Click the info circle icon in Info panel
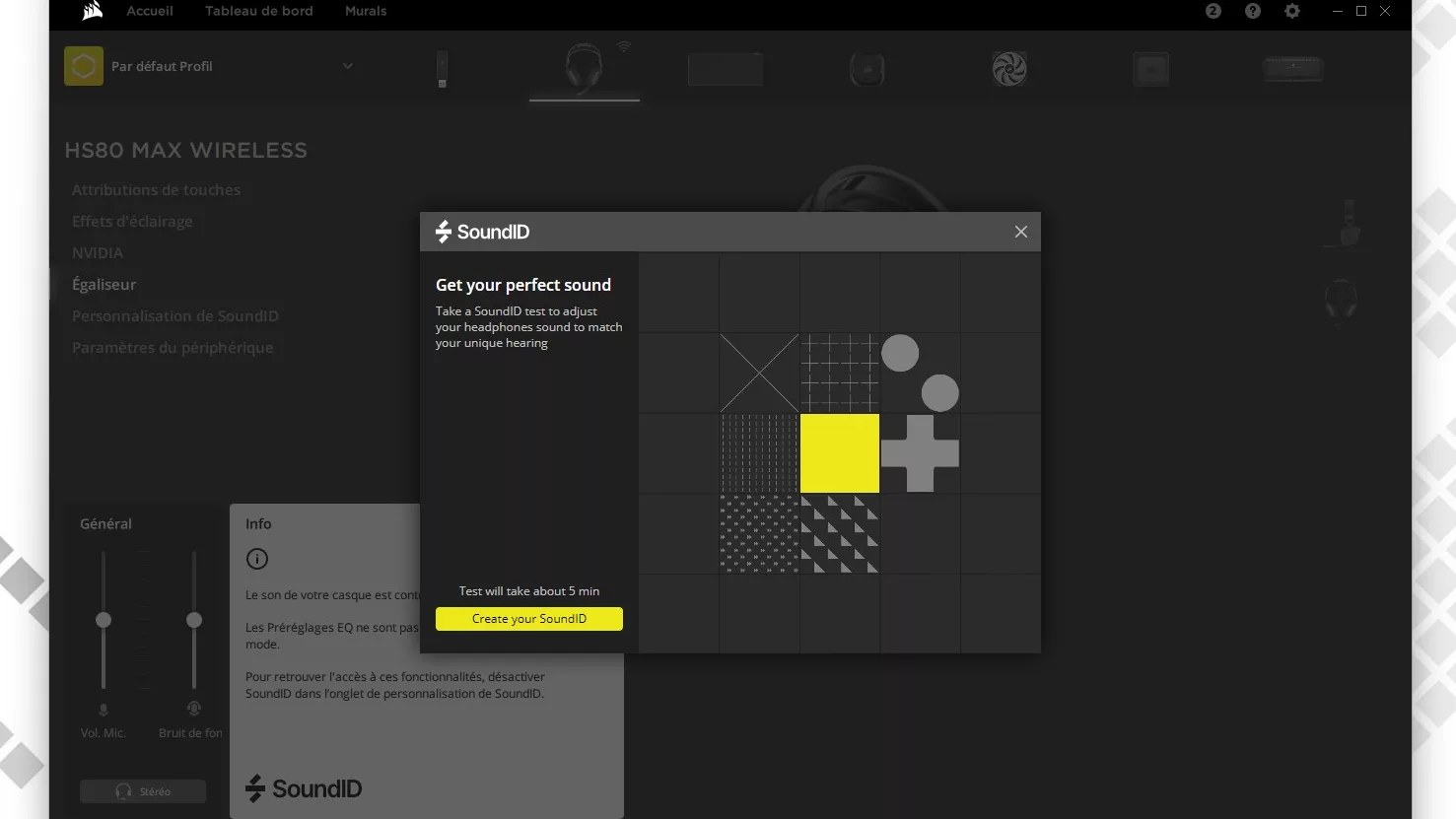This screenshot has width=1456, height=819. click(257, 559)
